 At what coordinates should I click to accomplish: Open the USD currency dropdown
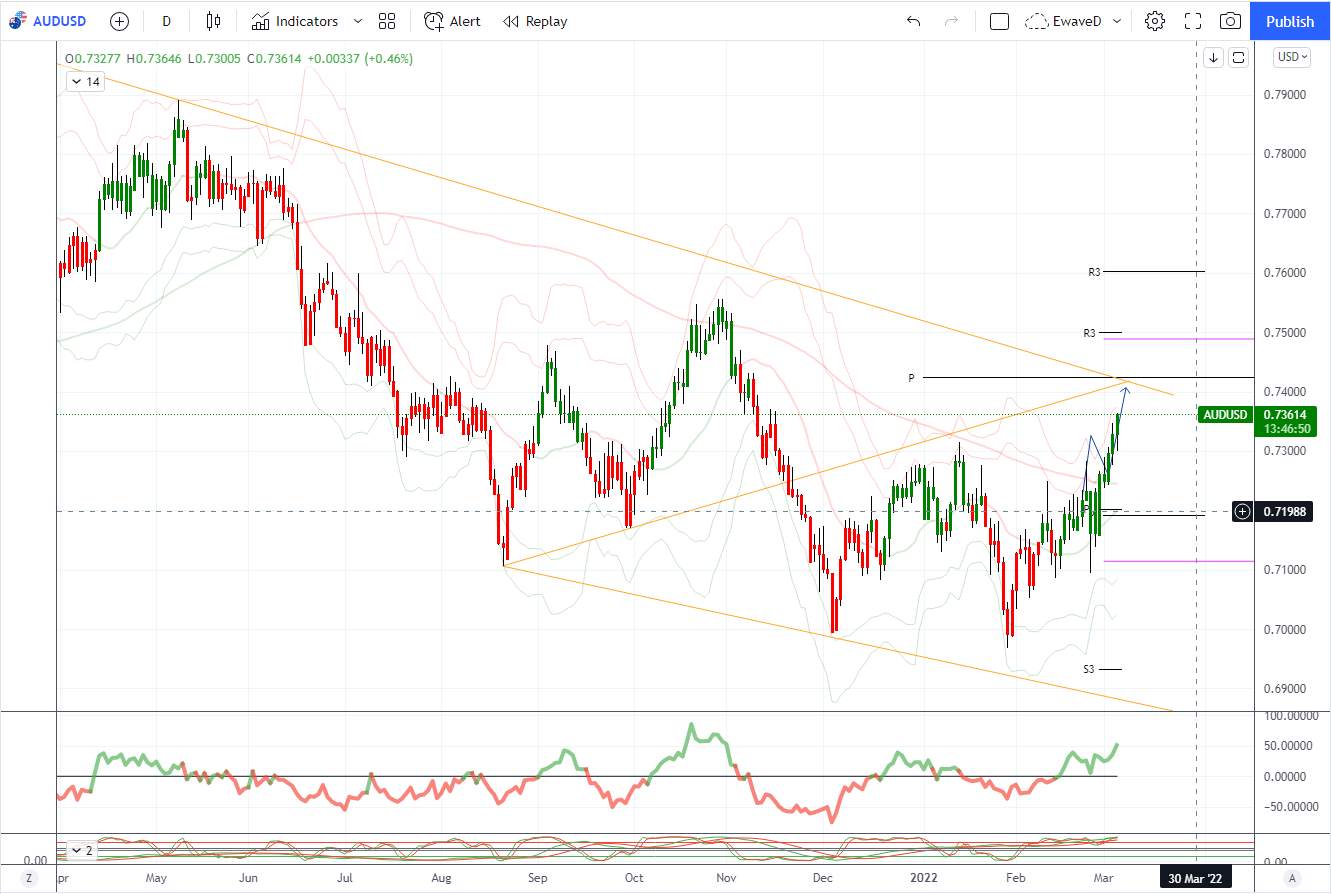[1292, 57]
